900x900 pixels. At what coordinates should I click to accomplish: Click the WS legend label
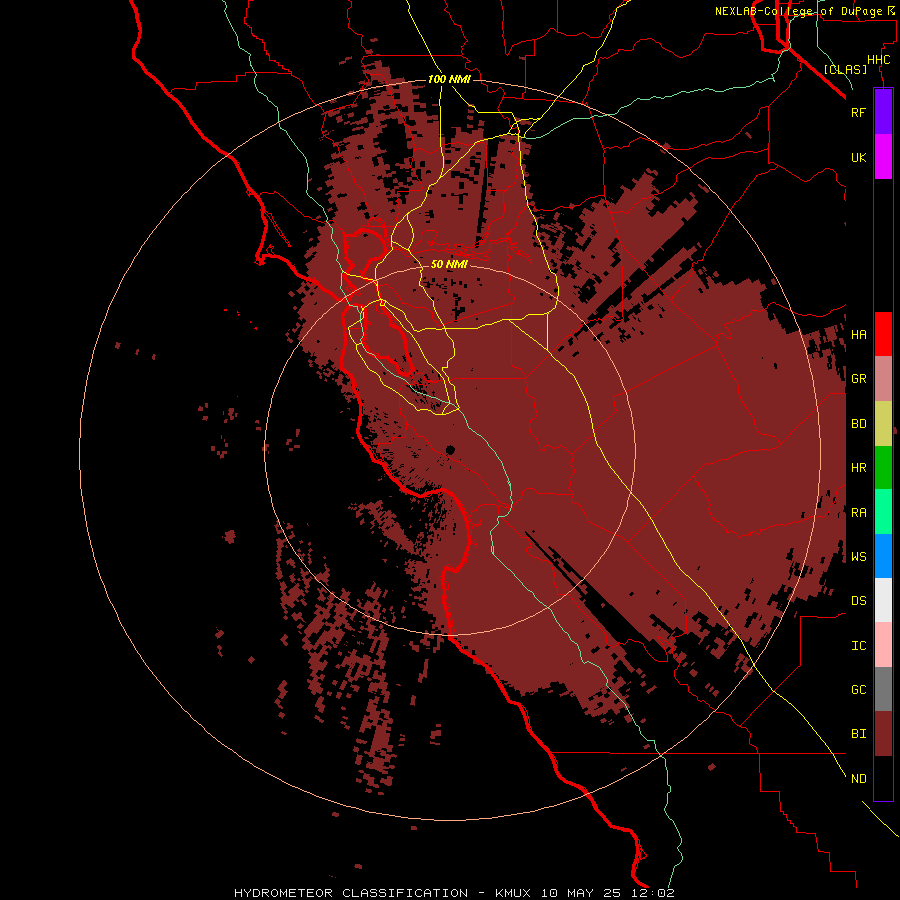coord(858,557)
